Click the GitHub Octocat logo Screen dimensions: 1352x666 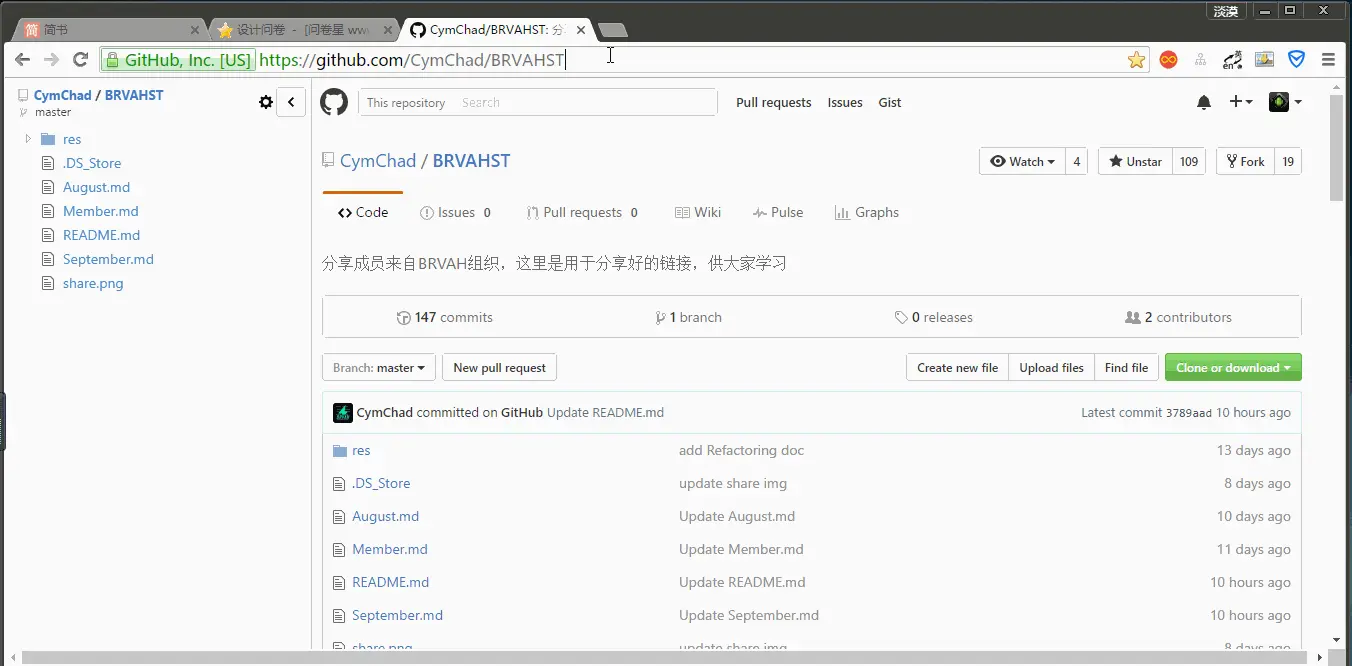334,102
